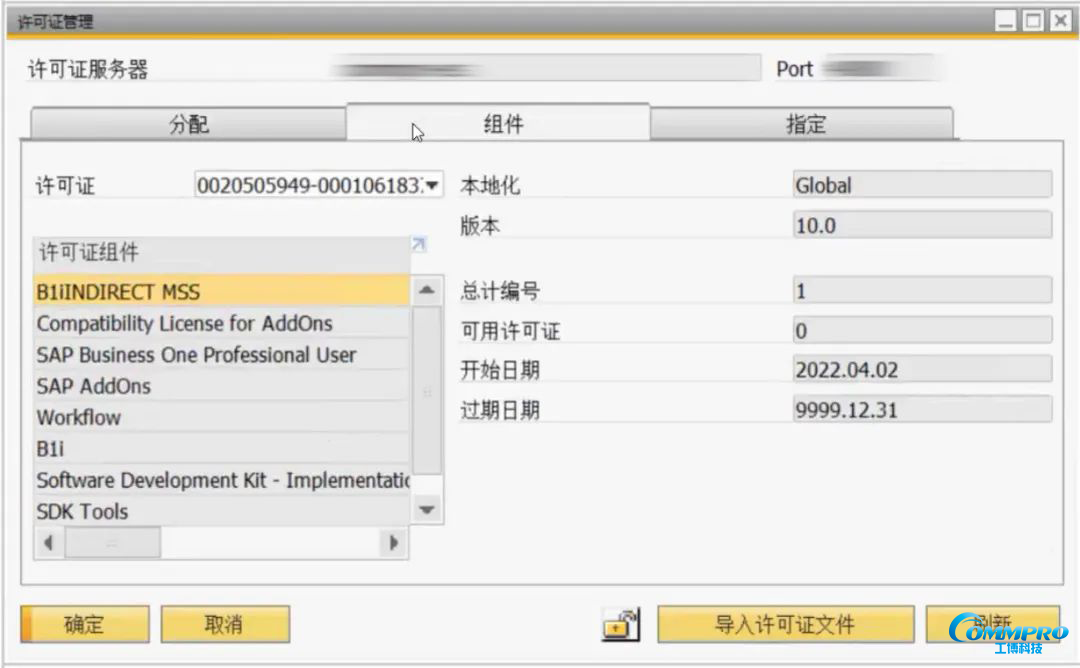1080x668 pixels.
Task: Click the scroll-down arrow of the component list
Action: [426, 509]
